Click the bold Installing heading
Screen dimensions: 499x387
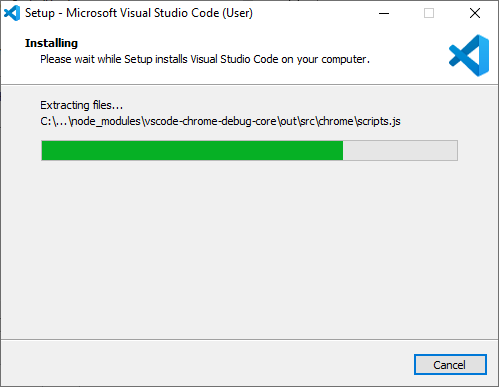51,43
